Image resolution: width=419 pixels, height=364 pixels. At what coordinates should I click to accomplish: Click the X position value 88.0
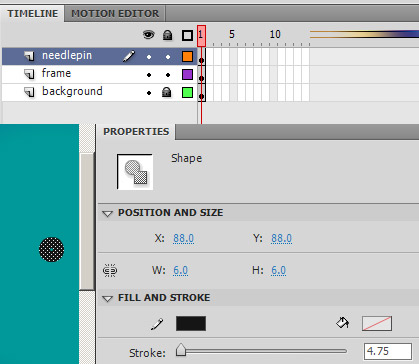[184, 238]
